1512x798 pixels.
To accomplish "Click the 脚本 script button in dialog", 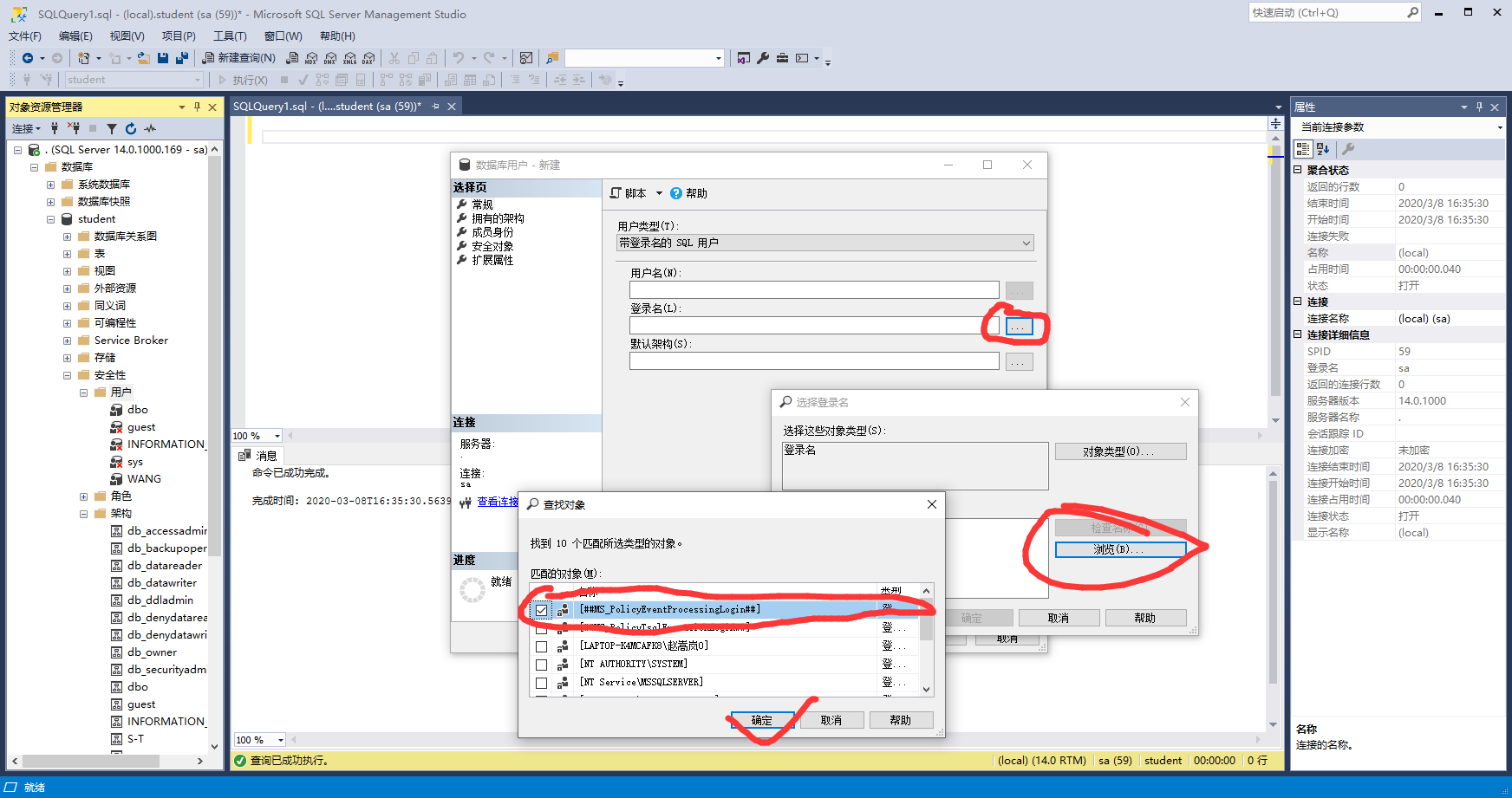I will [x=629, y=193].
